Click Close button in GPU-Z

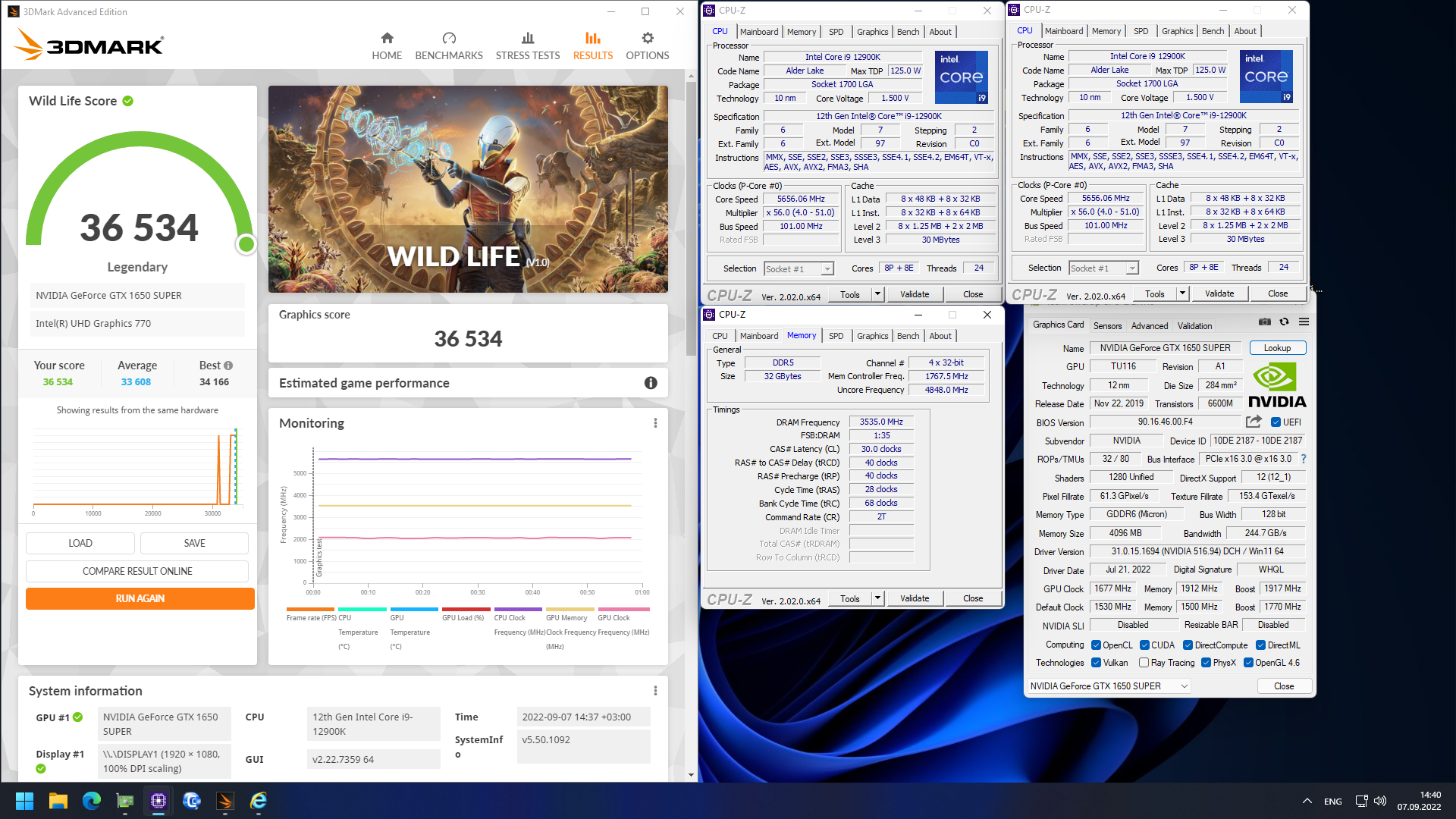pyautogui.click(x=1284, y=686)
